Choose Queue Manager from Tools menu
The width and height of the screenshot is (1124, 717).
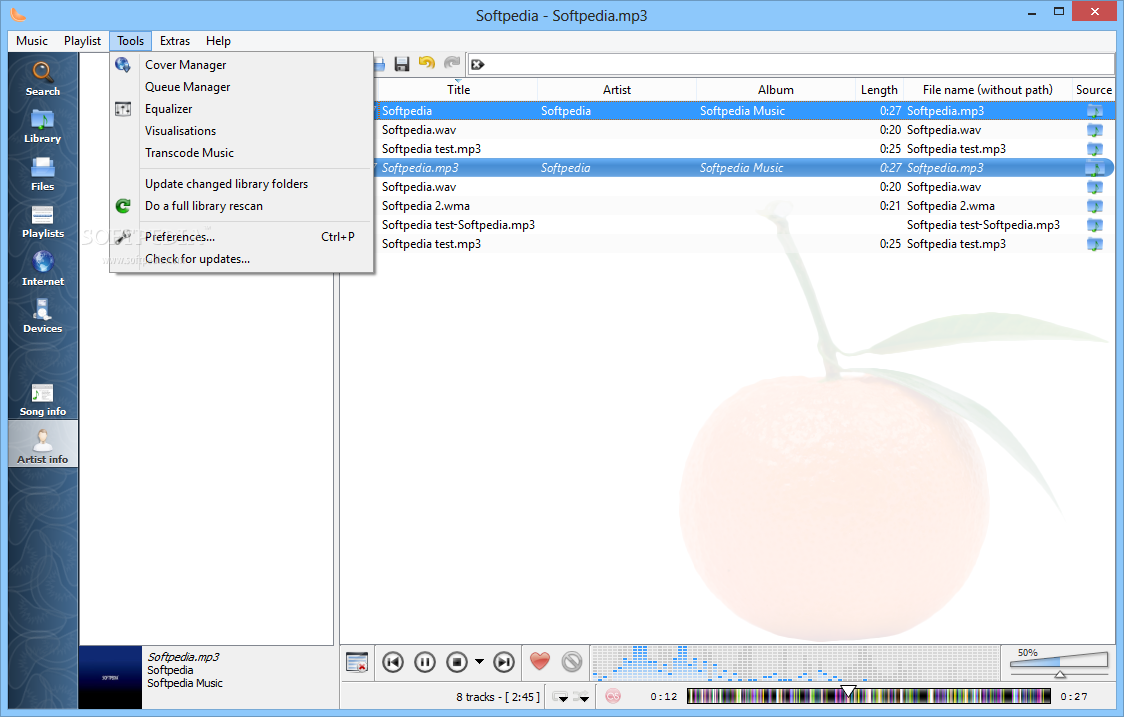pyautogui.click(x=242, y=87)
